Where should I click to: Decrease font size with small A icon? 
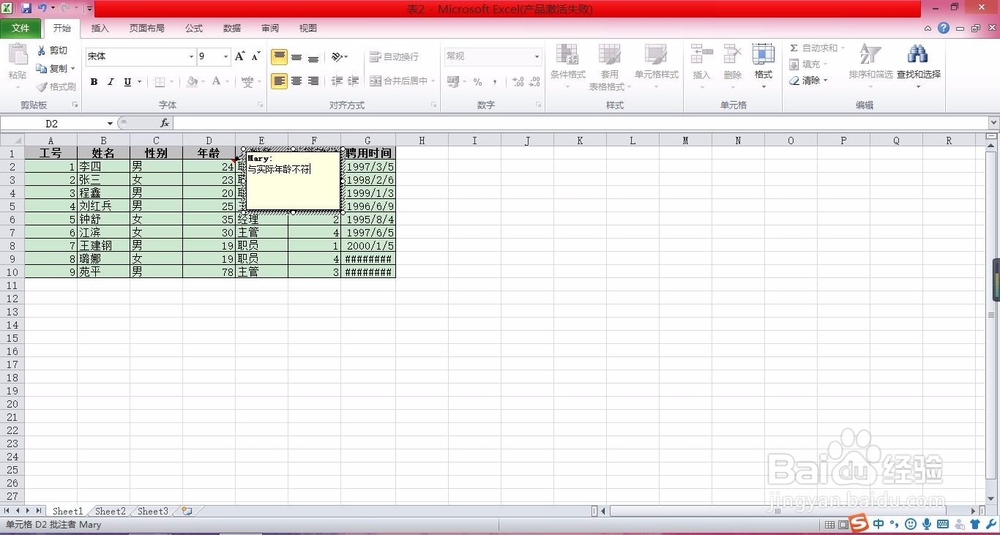pos(256,56)
